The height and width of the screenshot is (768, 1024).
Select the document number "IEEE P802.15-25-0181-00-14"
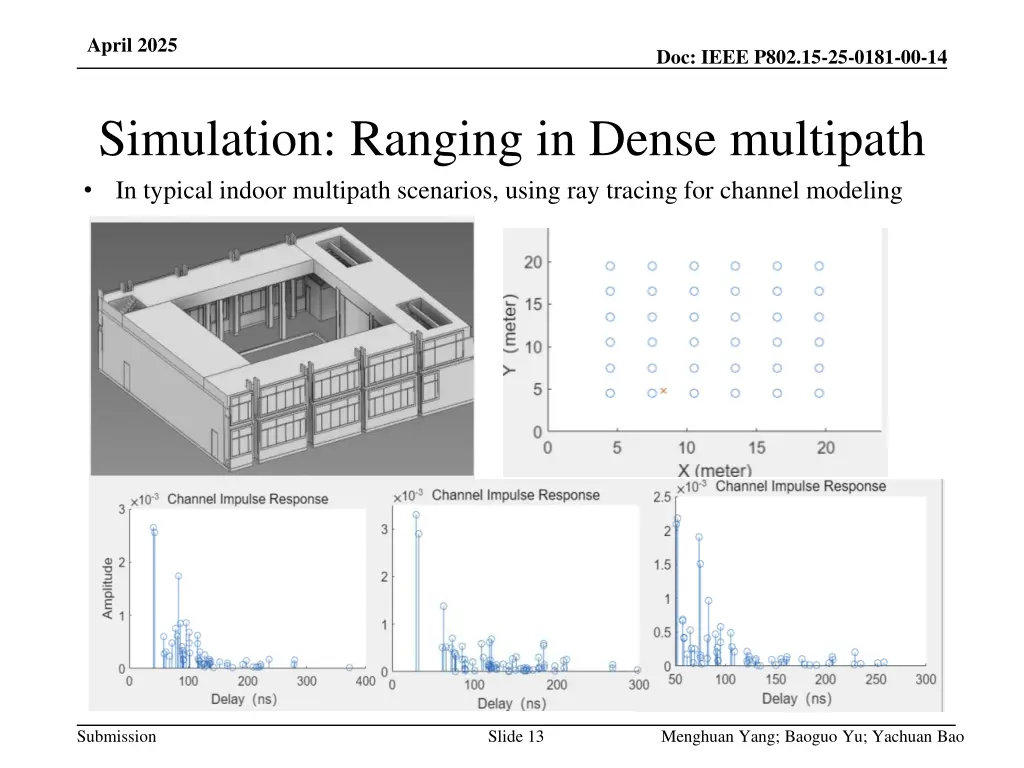click(x=824, y=57)
